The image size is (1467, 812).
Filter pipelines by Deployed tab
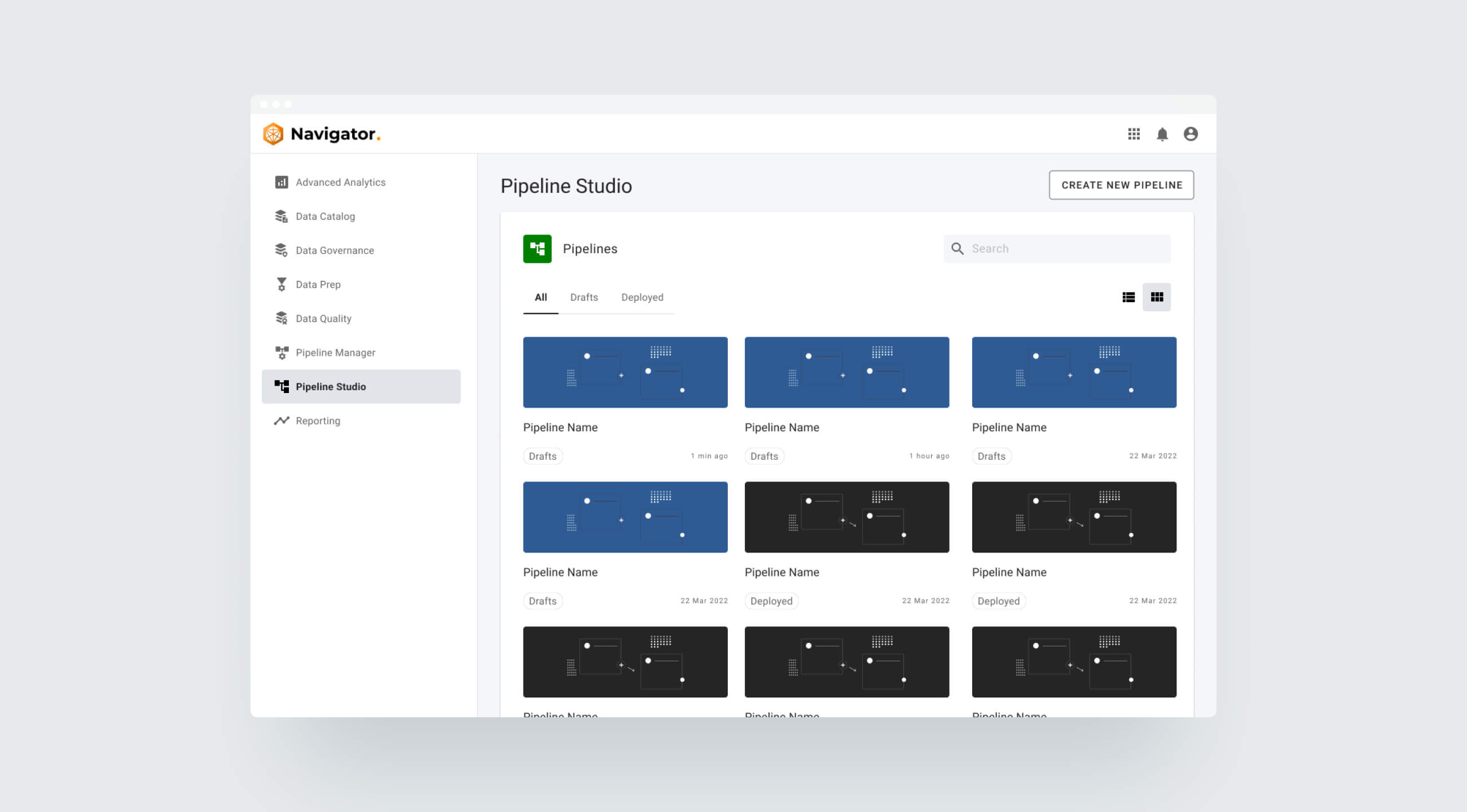tap(643, 297)
